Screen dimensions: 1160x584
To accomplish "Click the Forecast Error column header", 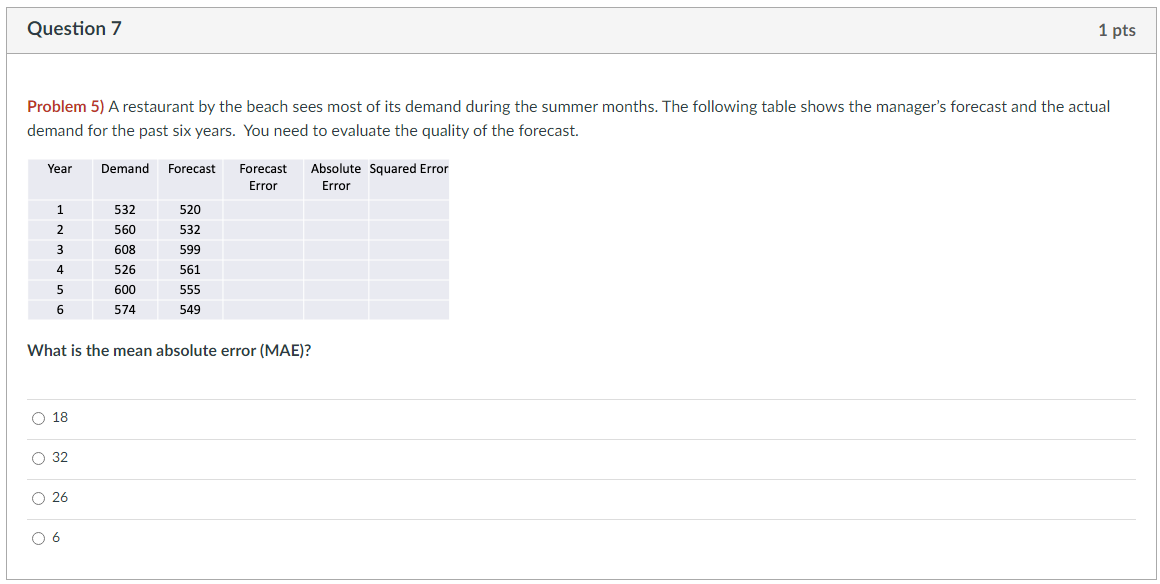I will [263, 177].
